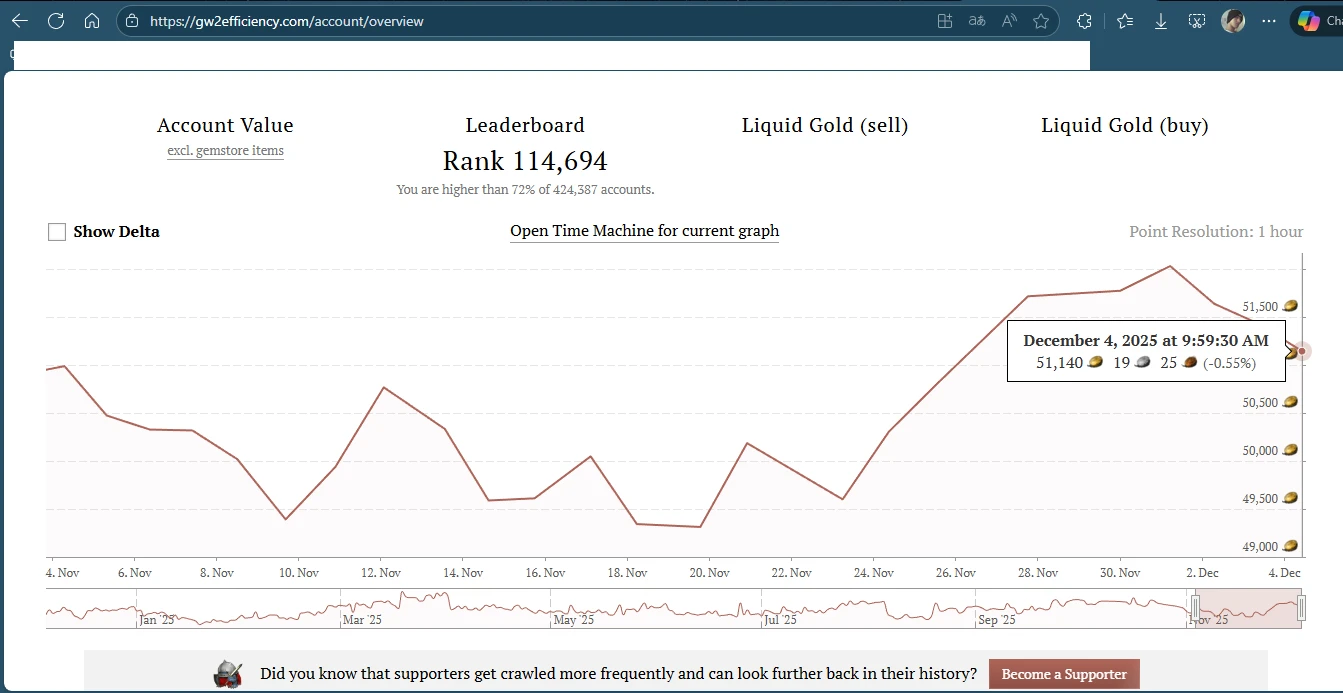Screen dimensions: 1343x693
Task: Open the Split Screen icon
Action: pyautogui.click(x=945, y=21)
